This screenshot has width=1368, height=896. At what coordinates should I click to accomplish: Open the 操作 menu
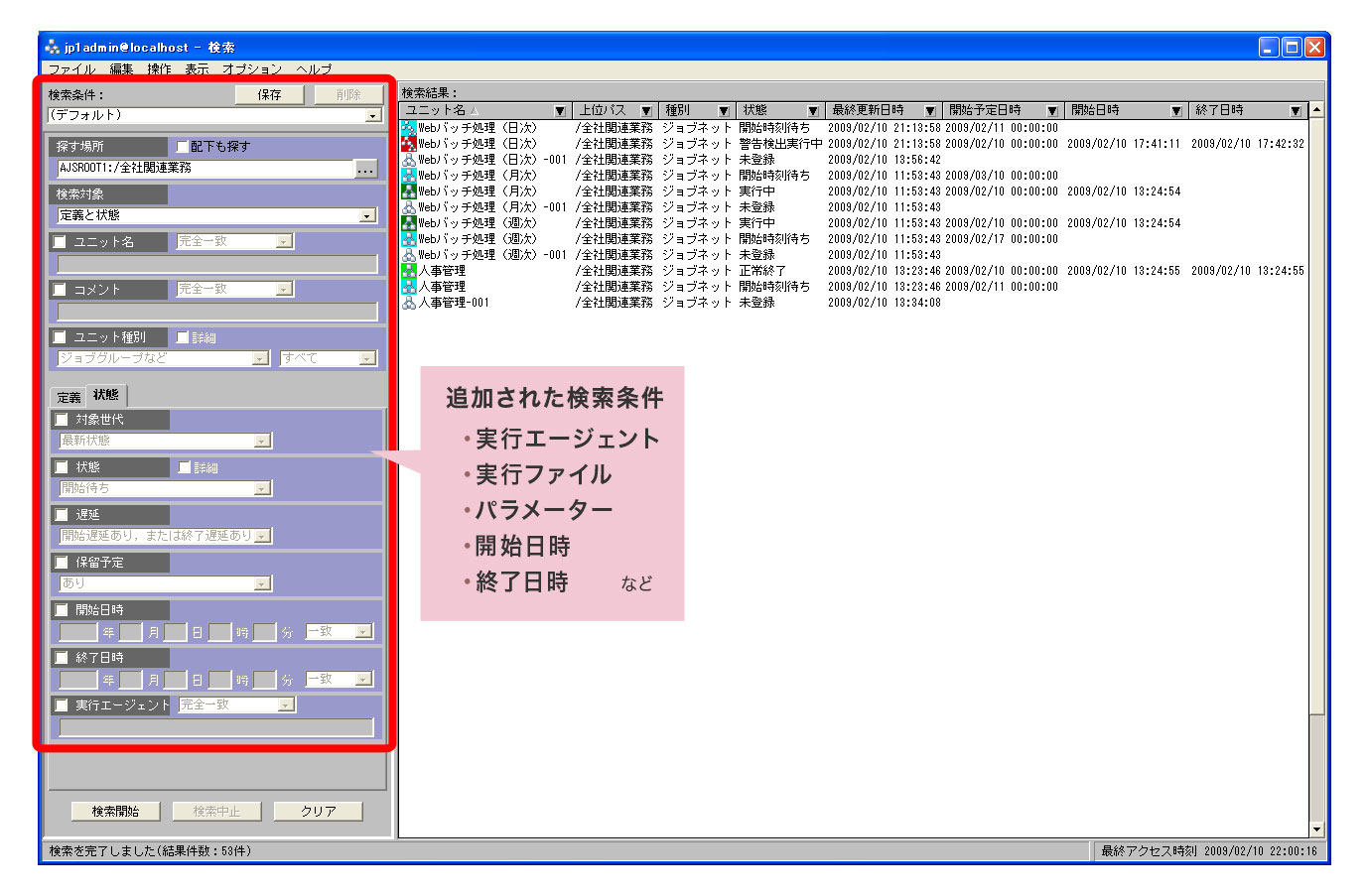159,69
